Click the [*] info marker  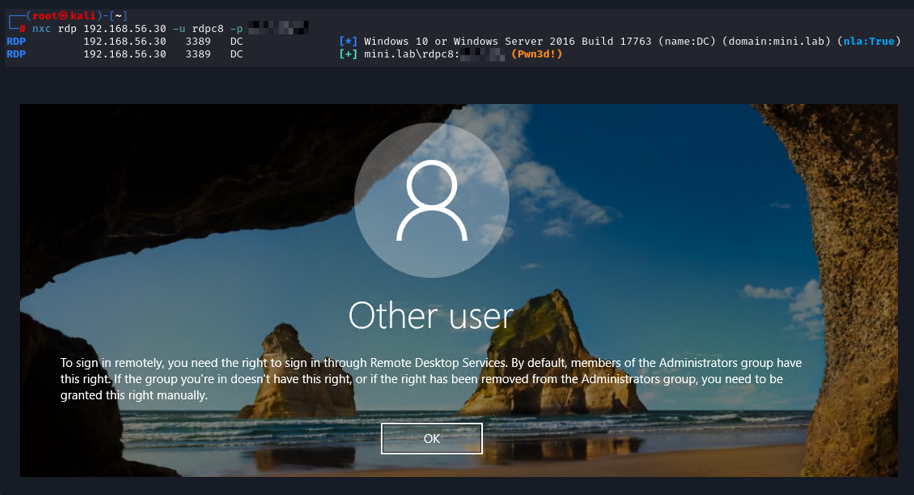coord(348,41)
